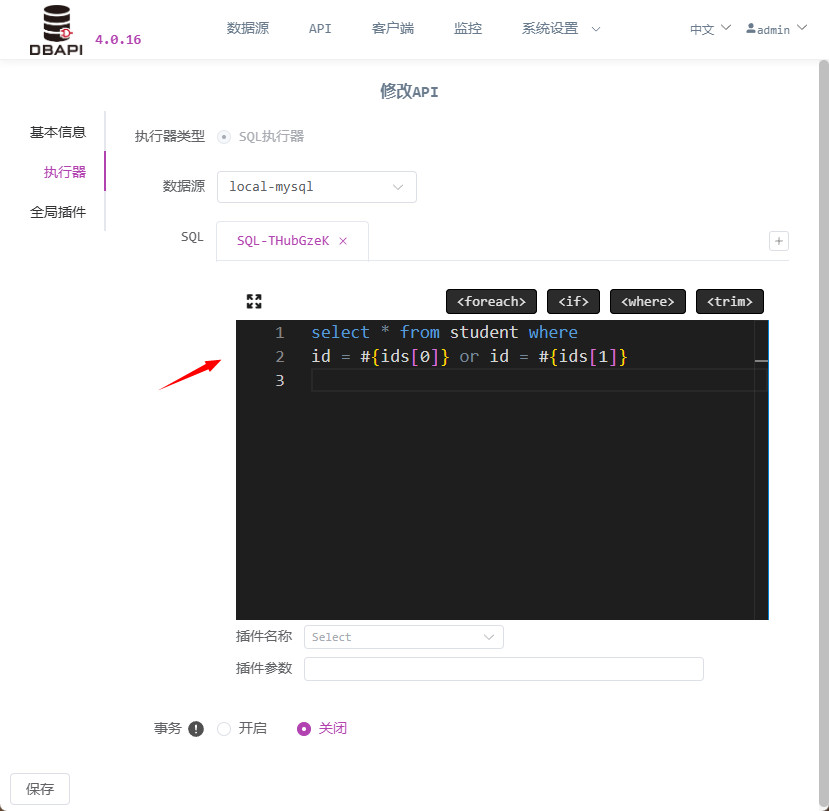Insert a <where> tag

point(648,301)
